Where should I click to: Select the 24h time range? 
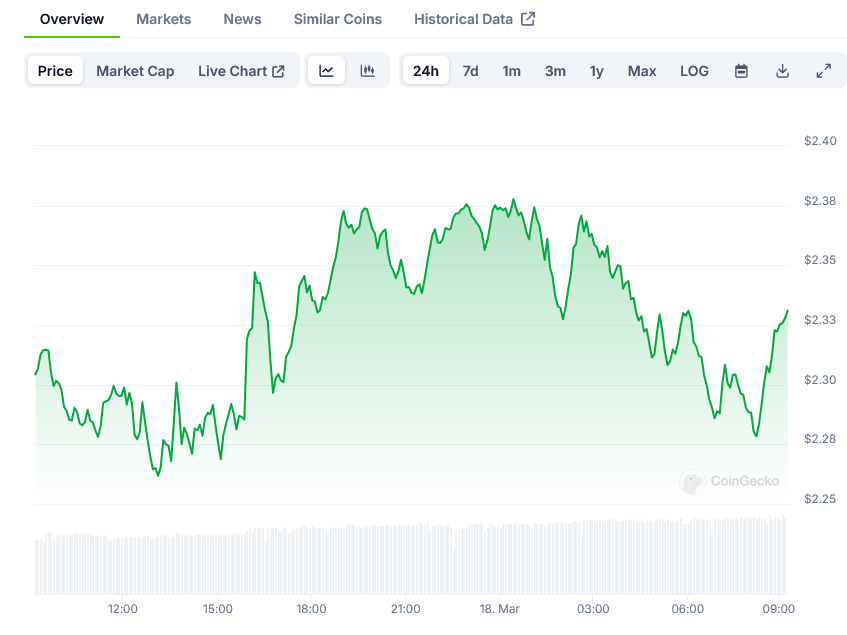click(426, 71)
